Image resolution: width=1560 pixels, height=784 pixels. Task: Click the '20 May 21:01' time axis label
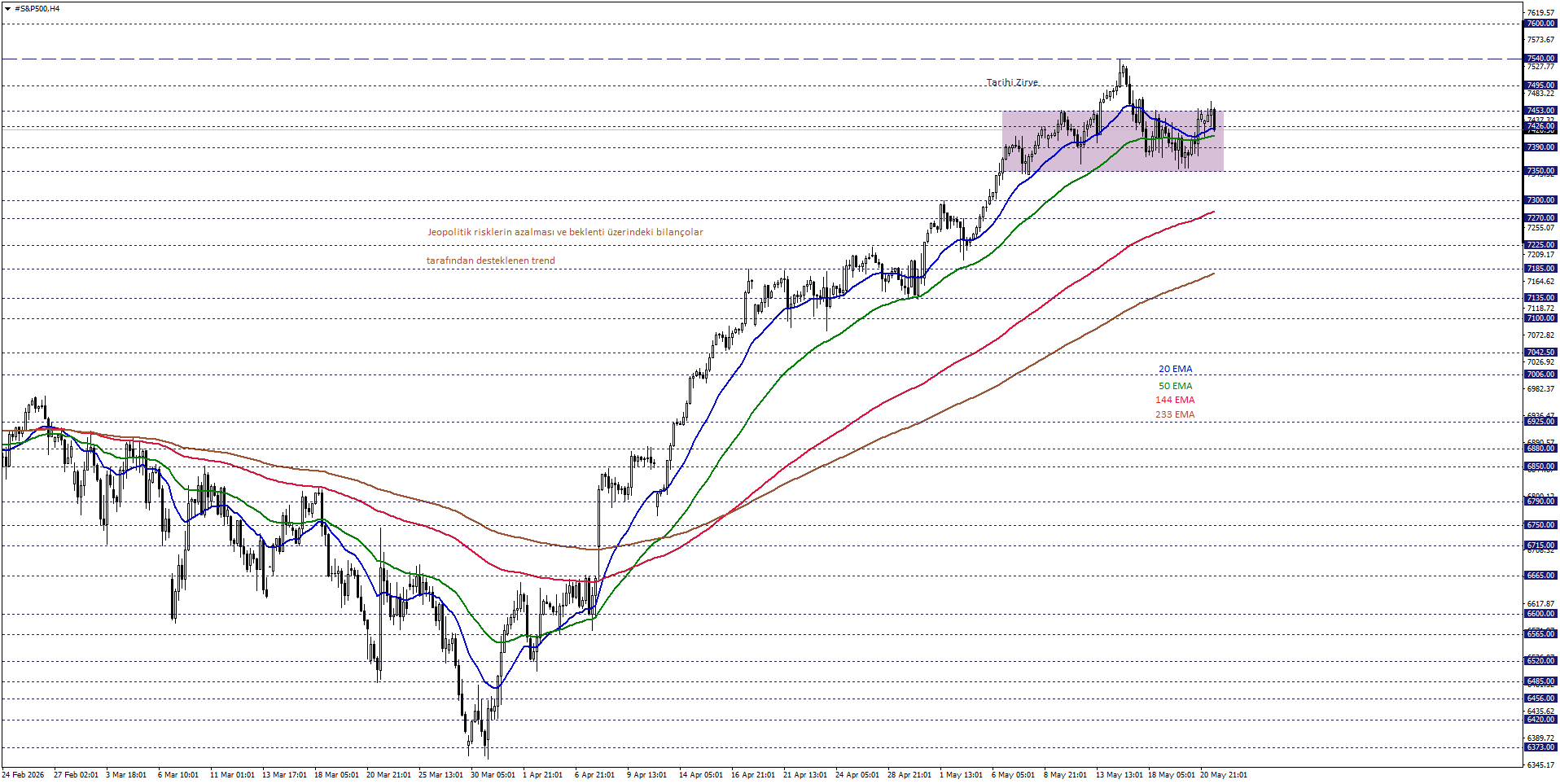pos(1223,775)
